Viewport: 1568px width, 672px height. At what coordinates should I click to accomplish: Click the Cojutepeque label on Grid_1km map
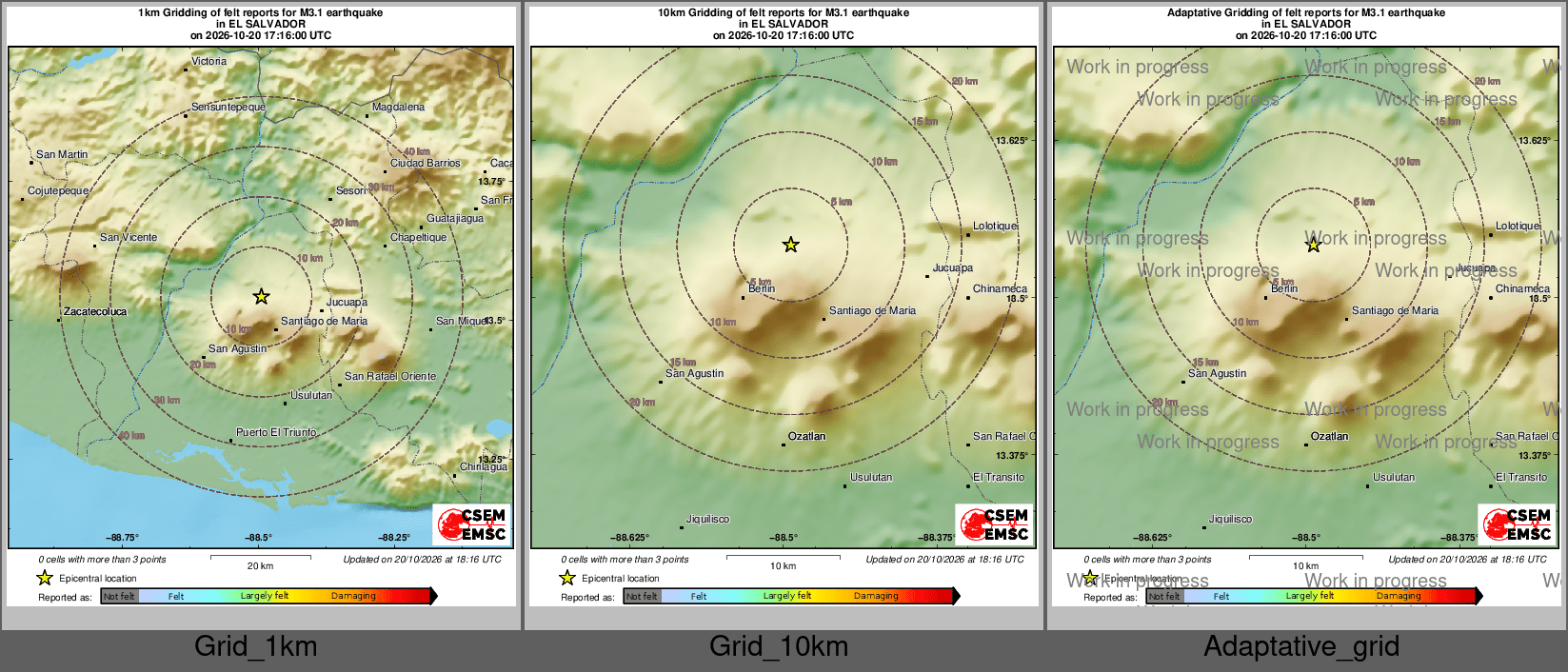pyautogui.click(x=58, y=190)
